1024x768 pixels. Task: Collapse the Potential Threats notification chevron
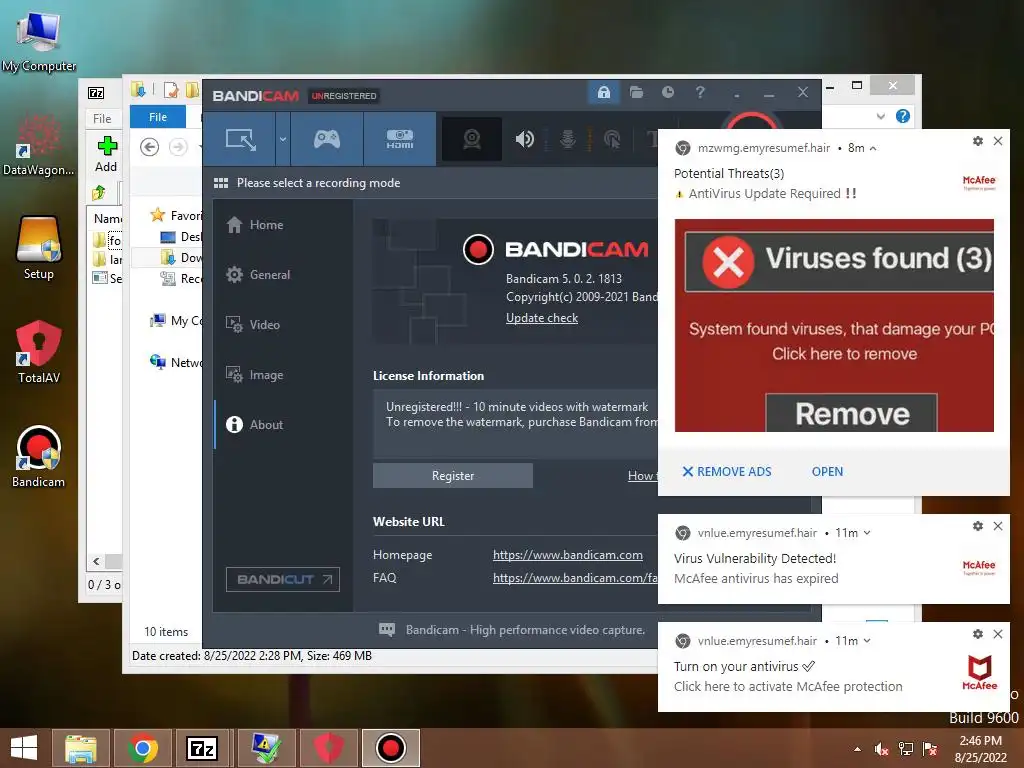(873, 148)
